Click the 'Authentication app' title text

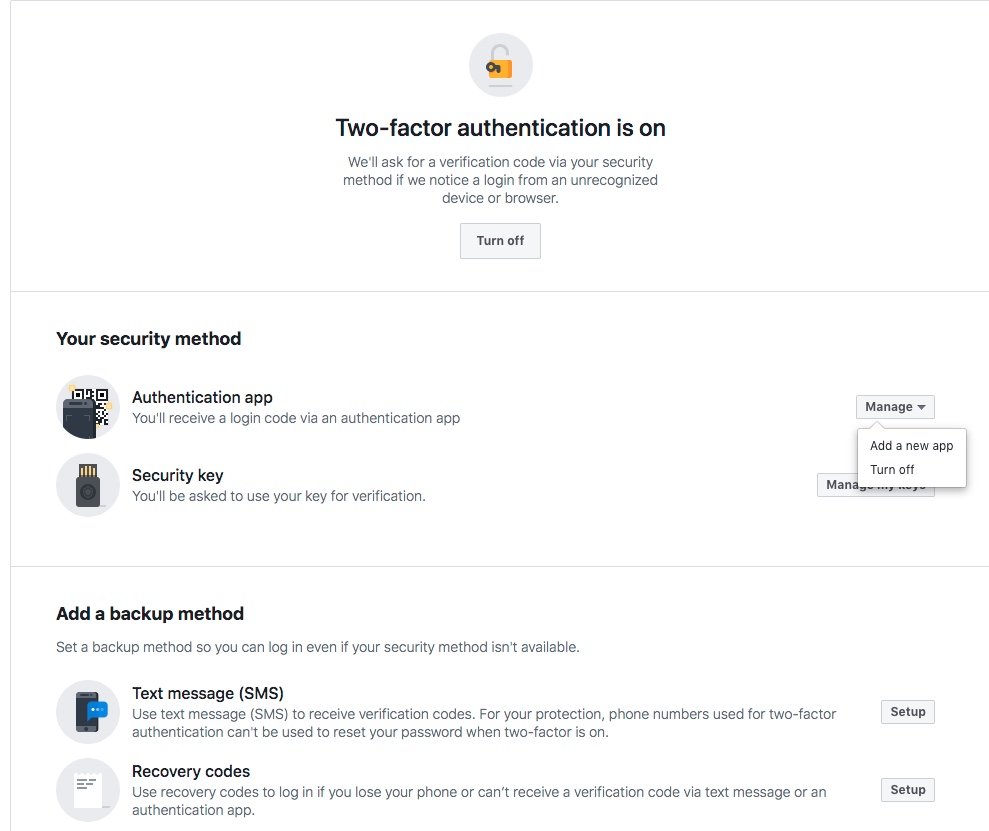pos(202,397)
